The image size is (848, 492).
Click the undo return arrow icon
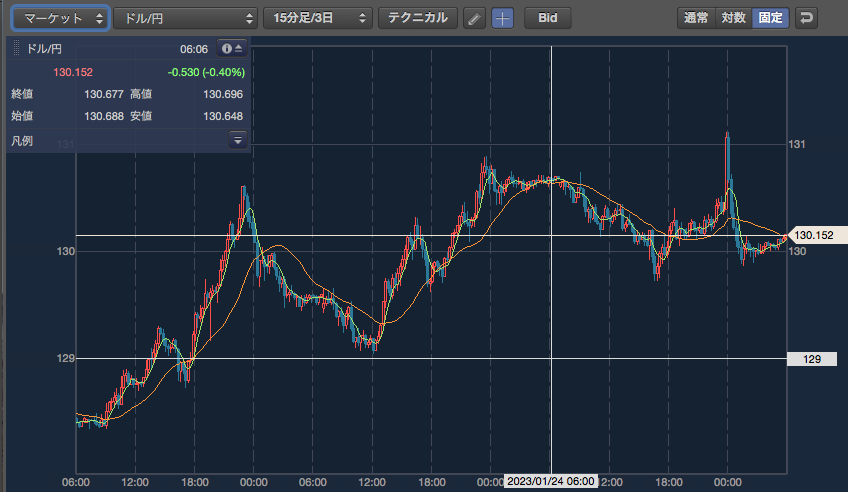point(806,18)
